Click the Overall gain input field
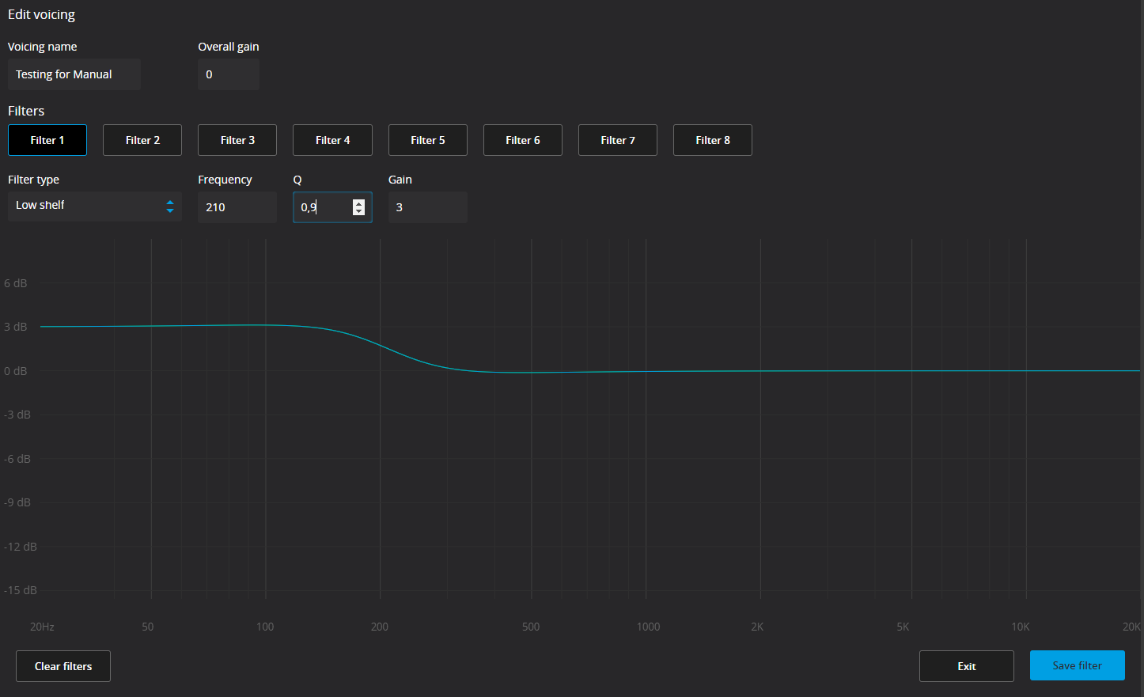 click(x=228, y=75)
